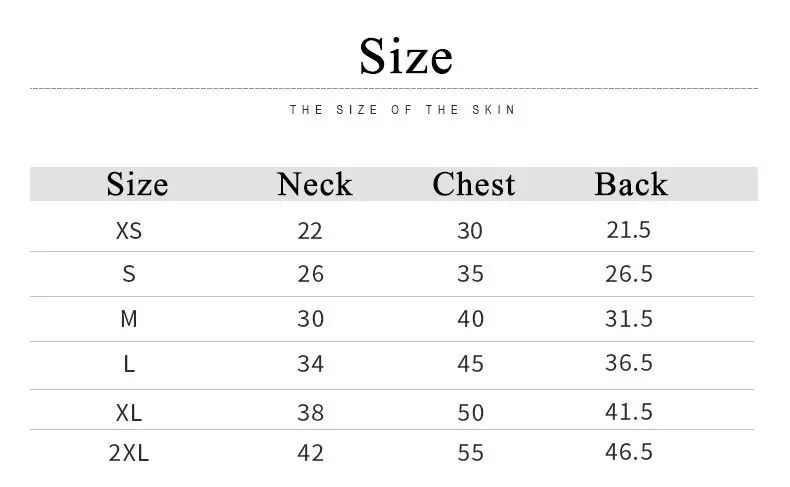Click the XL chest value 50
The height and width of the screenshot is (487, 790).
coord(470,412)
